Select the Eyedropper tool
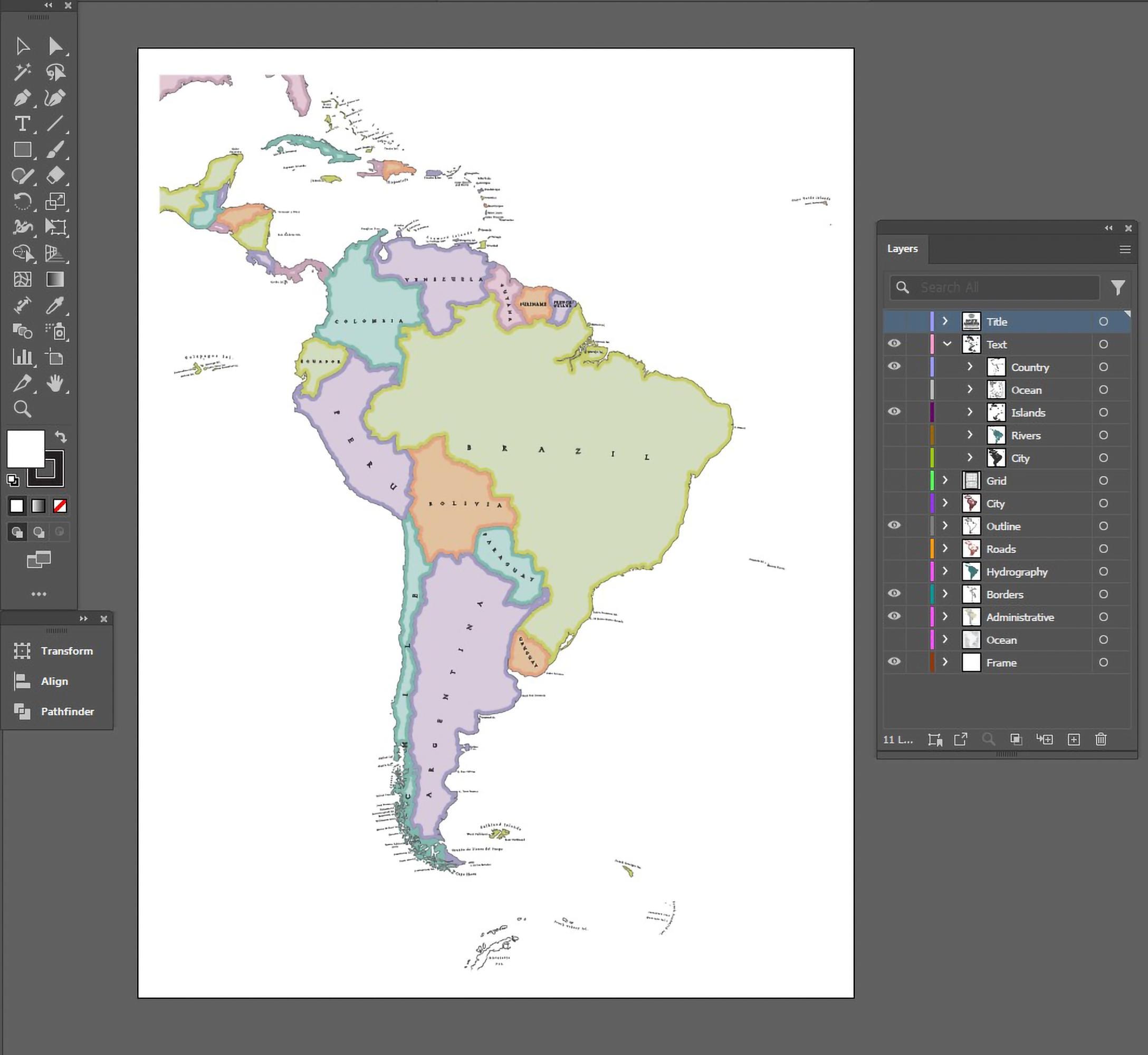Screen dimensions: 1148x1055 pyautogui.click(x=55, y=305)
